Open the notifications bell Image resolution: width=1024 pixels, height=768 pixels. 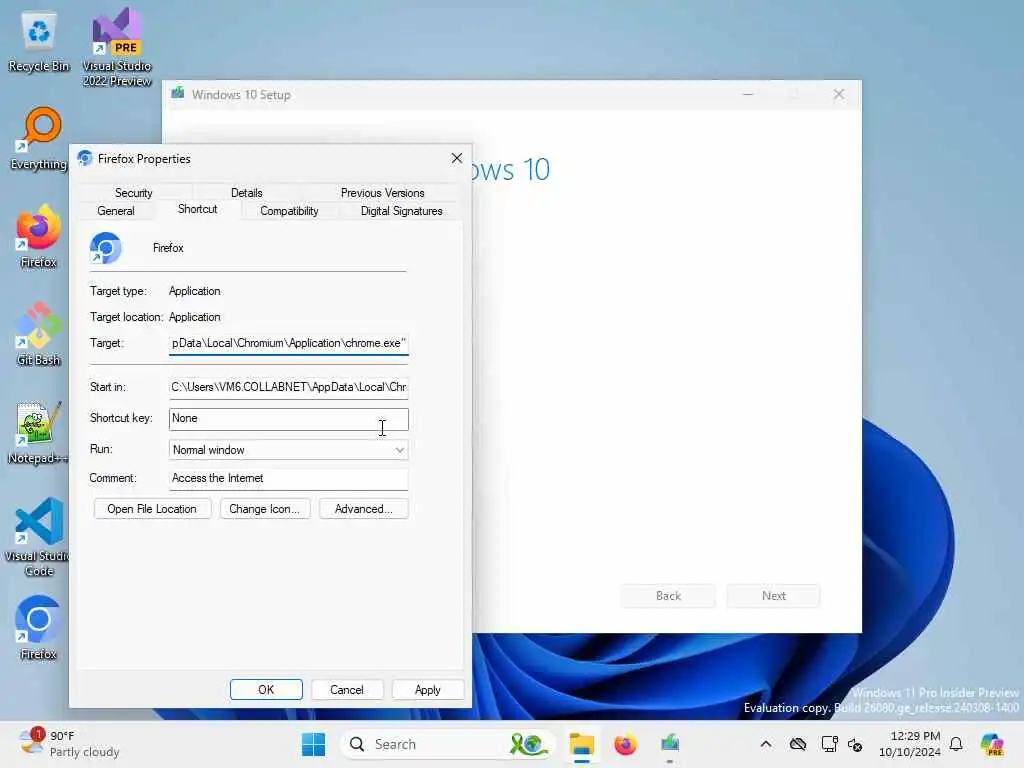956,744
